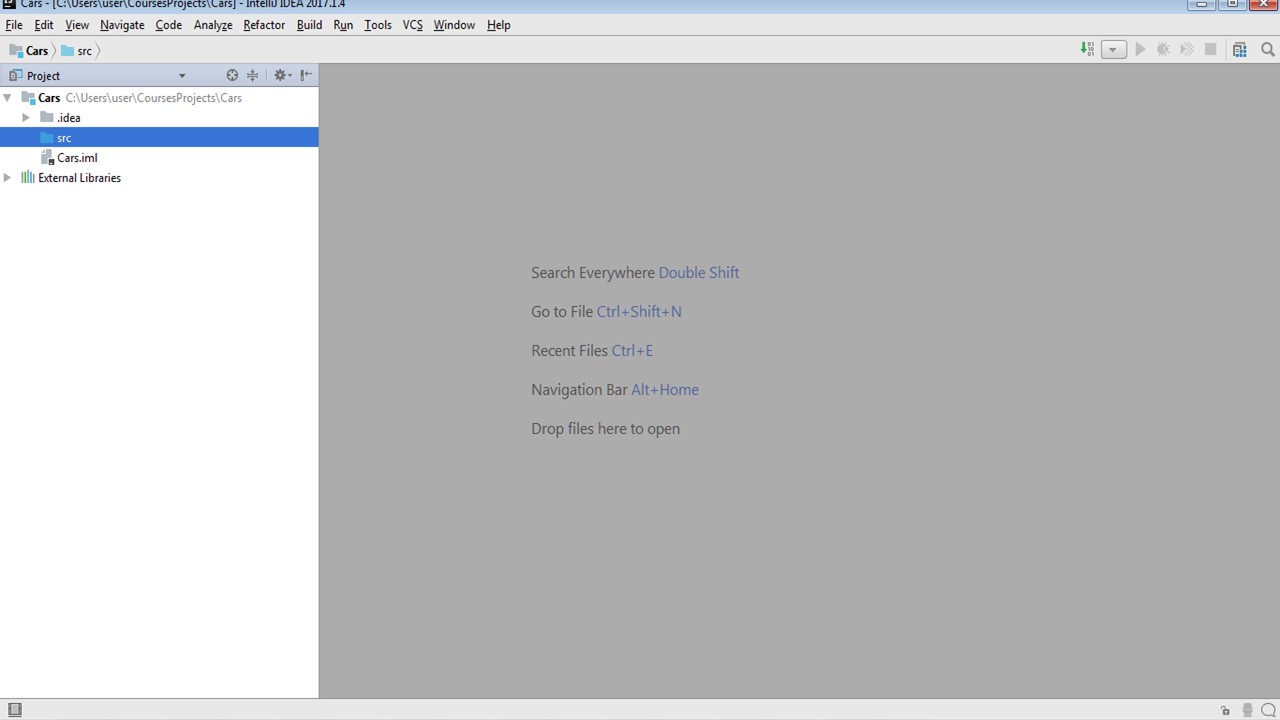
Task: Collapse all nodes in Project panel
Action: point(253,75)
